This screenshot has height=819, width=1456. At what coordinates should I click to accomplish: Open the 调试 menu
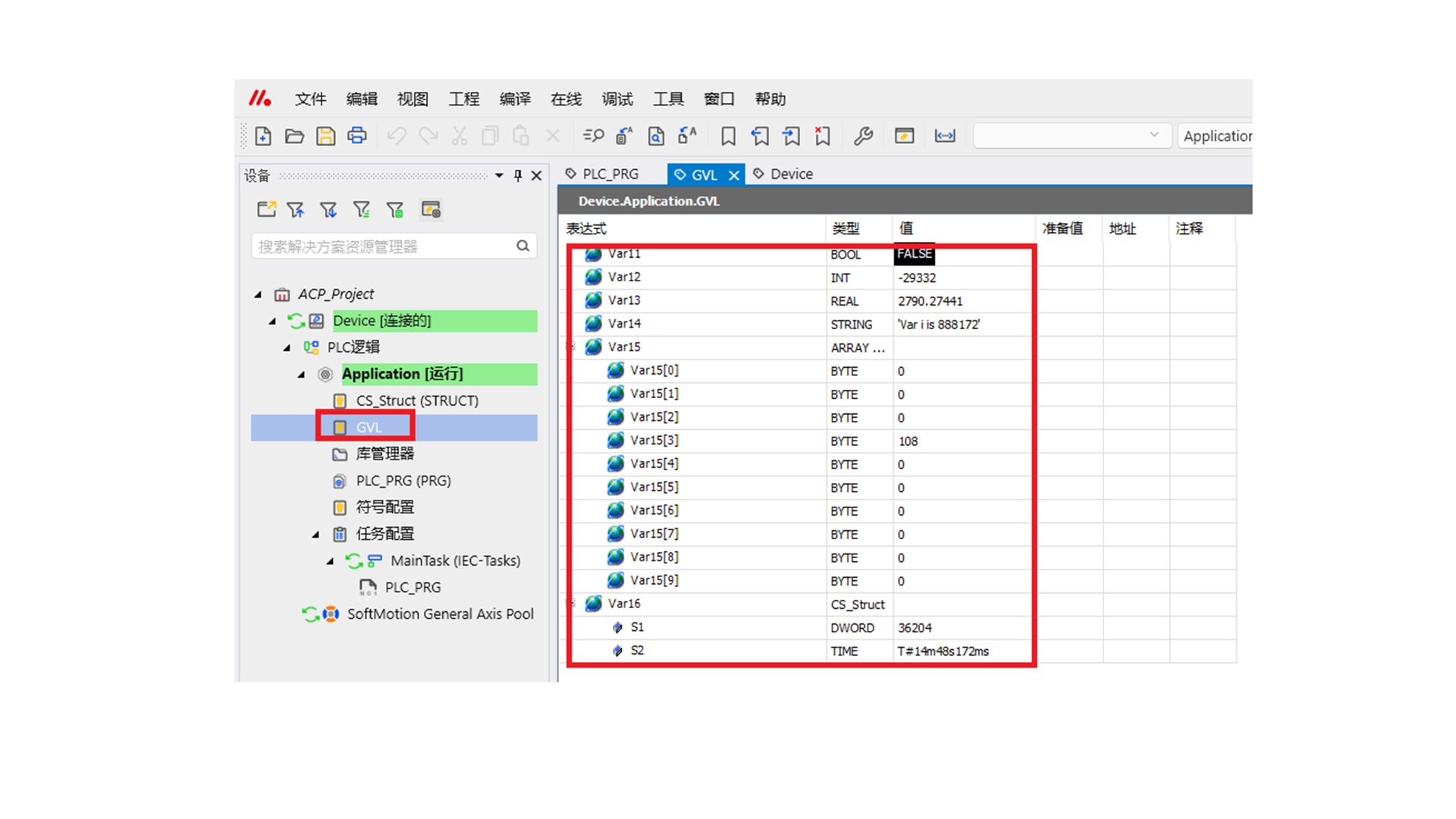click(x=617, y=99)
